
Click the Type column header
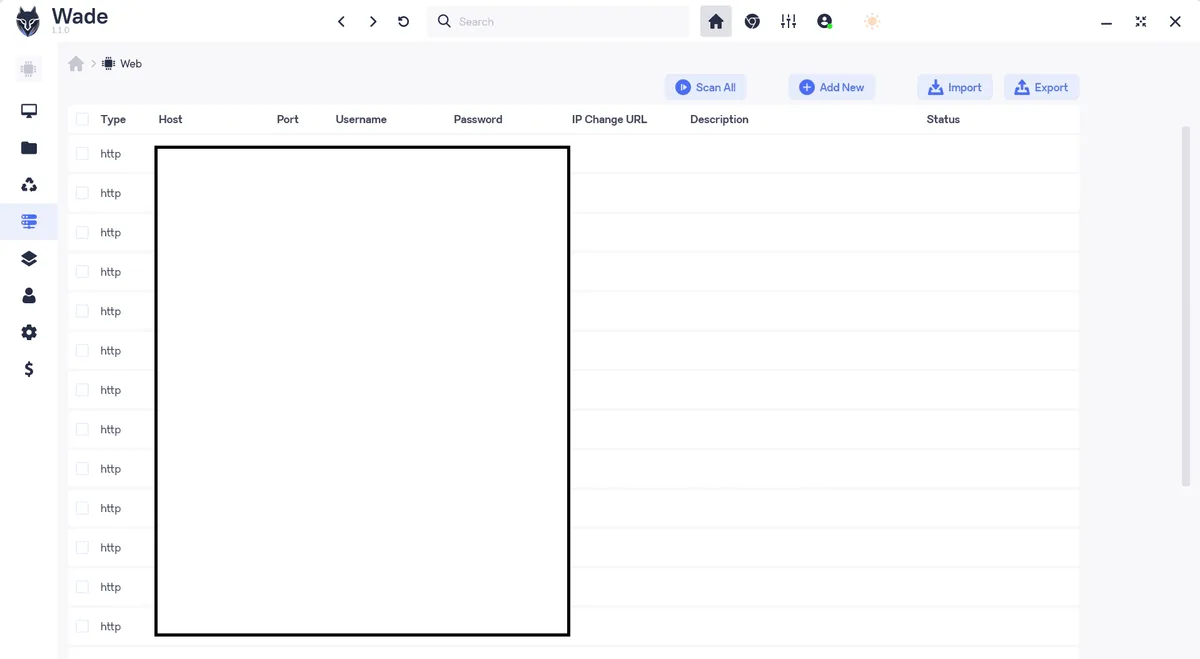click(113, 119)
